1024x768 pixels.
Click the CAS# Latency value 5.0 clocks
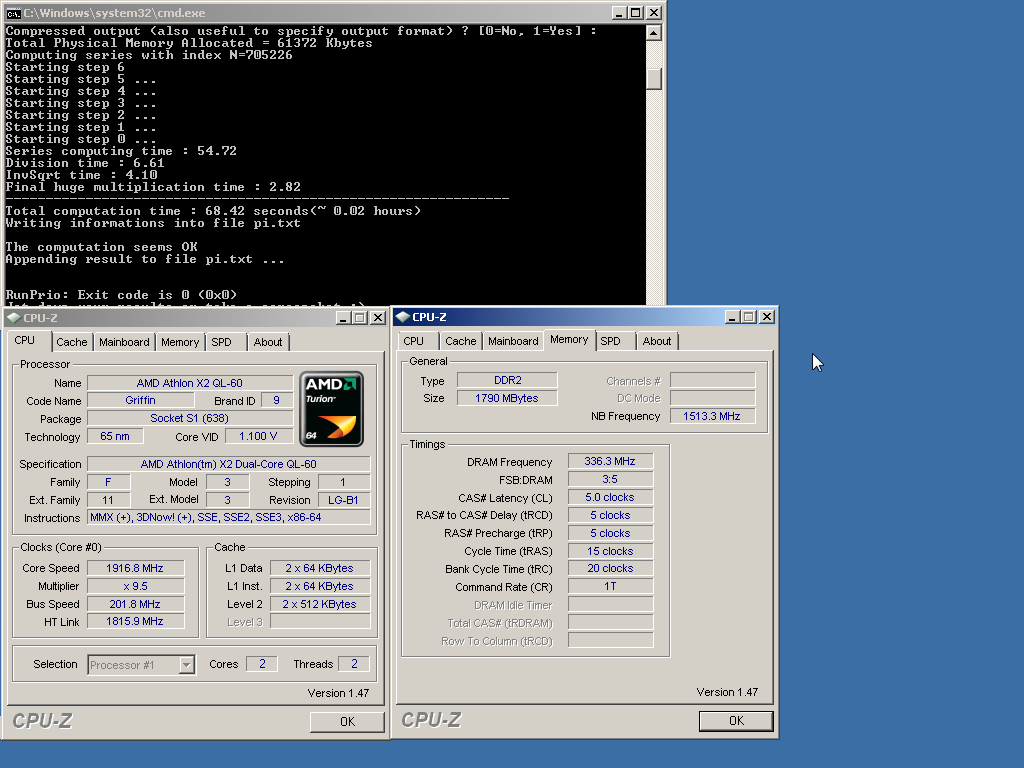[610, 497]
